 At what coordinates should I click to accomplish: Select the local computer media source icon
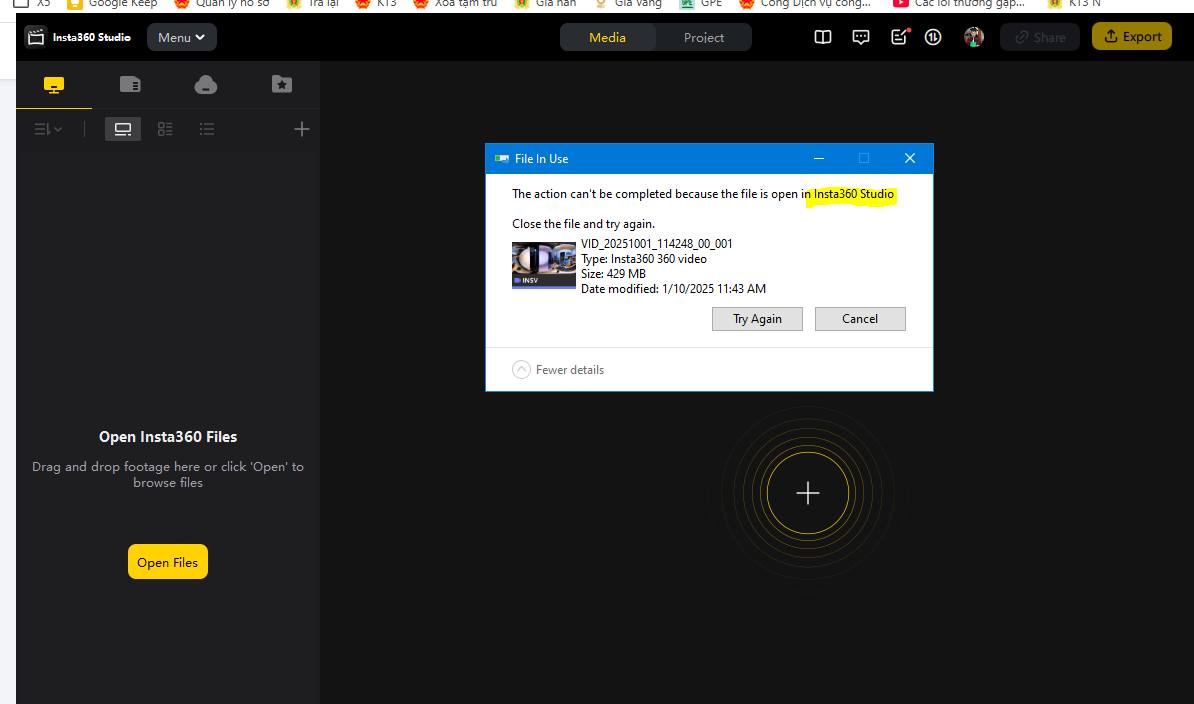(54, 84)
